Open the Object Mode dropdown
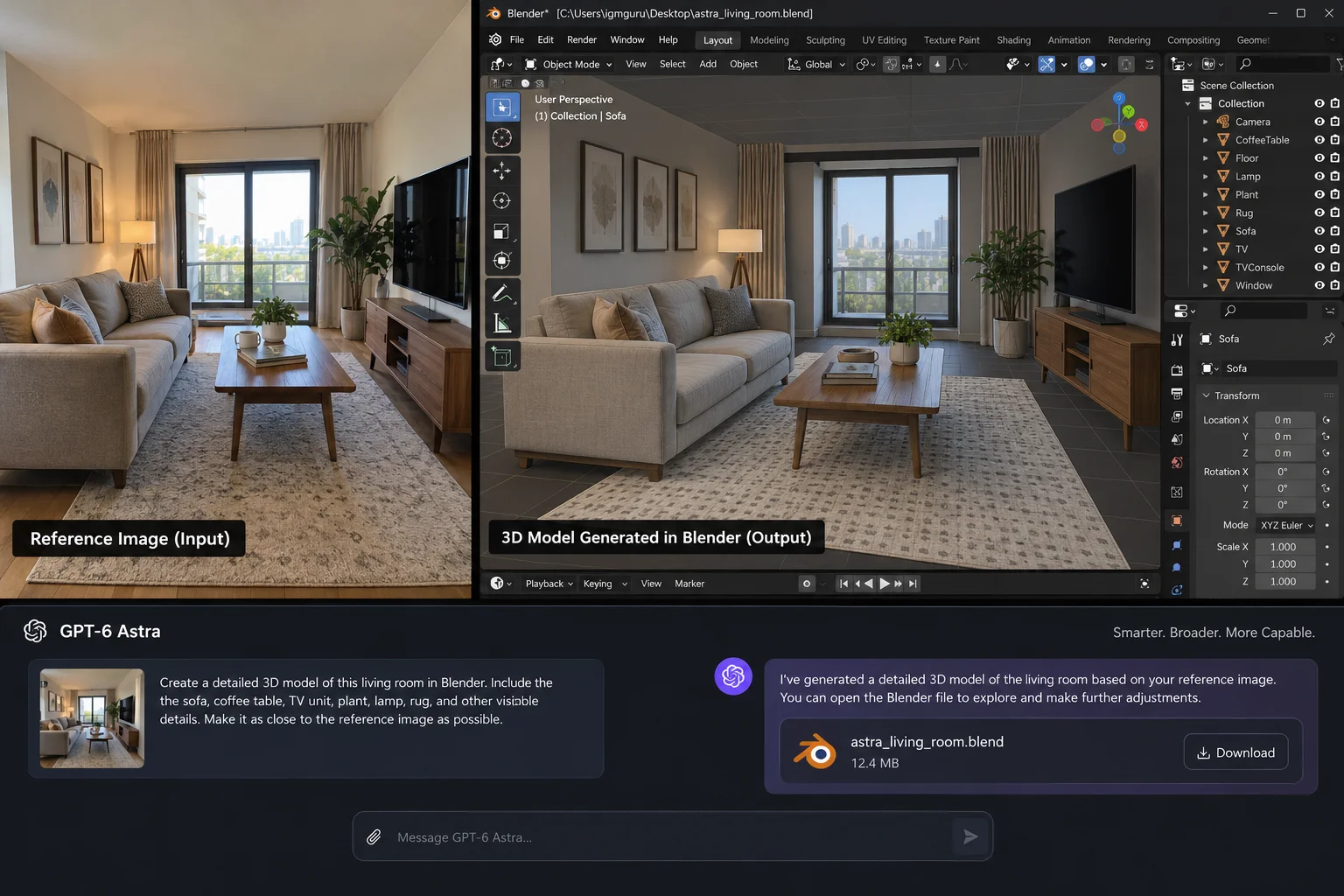The height and width of the screenshot is (896, 1344). point(569,64)
